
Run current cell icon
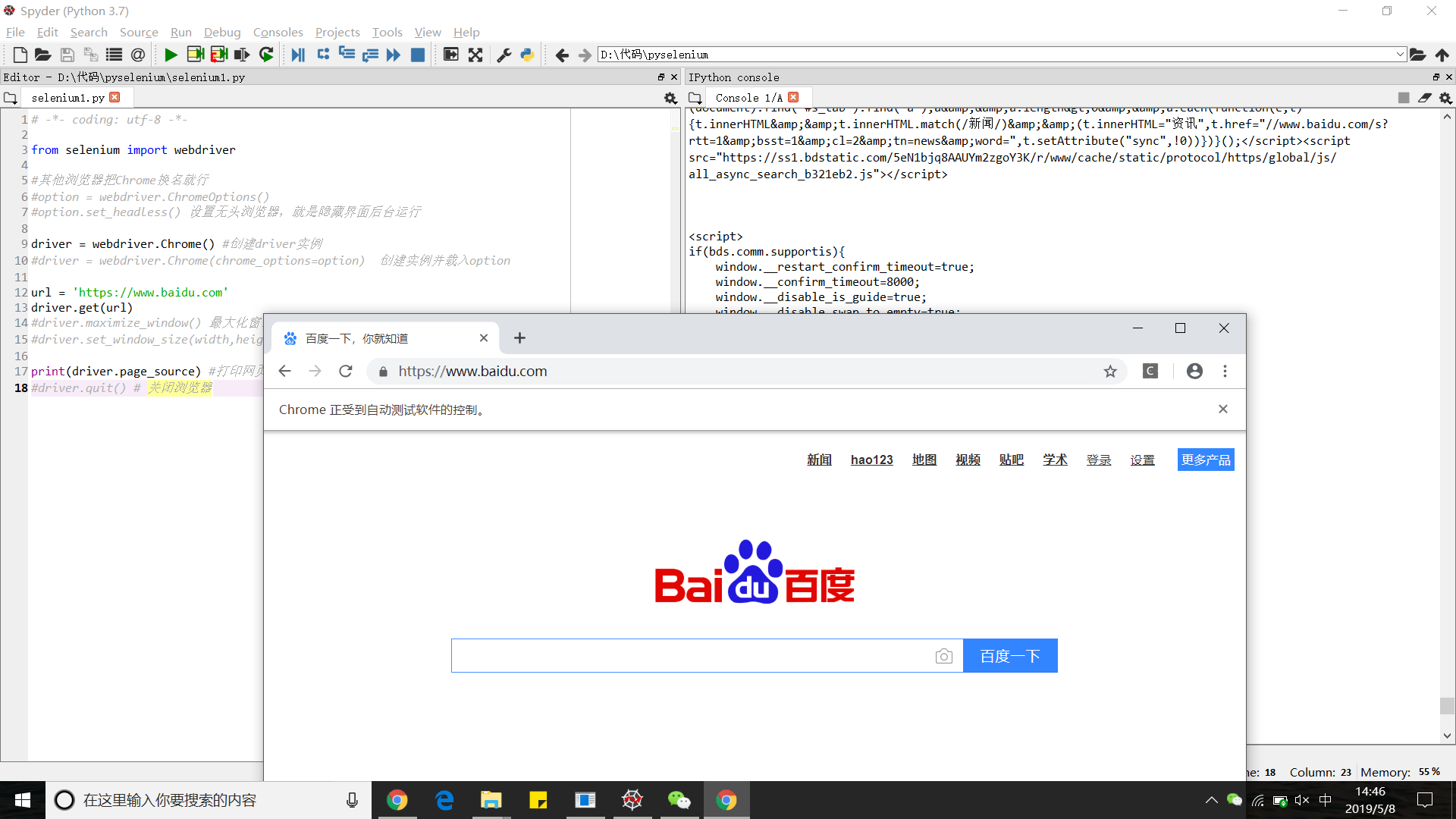(195, 55)
